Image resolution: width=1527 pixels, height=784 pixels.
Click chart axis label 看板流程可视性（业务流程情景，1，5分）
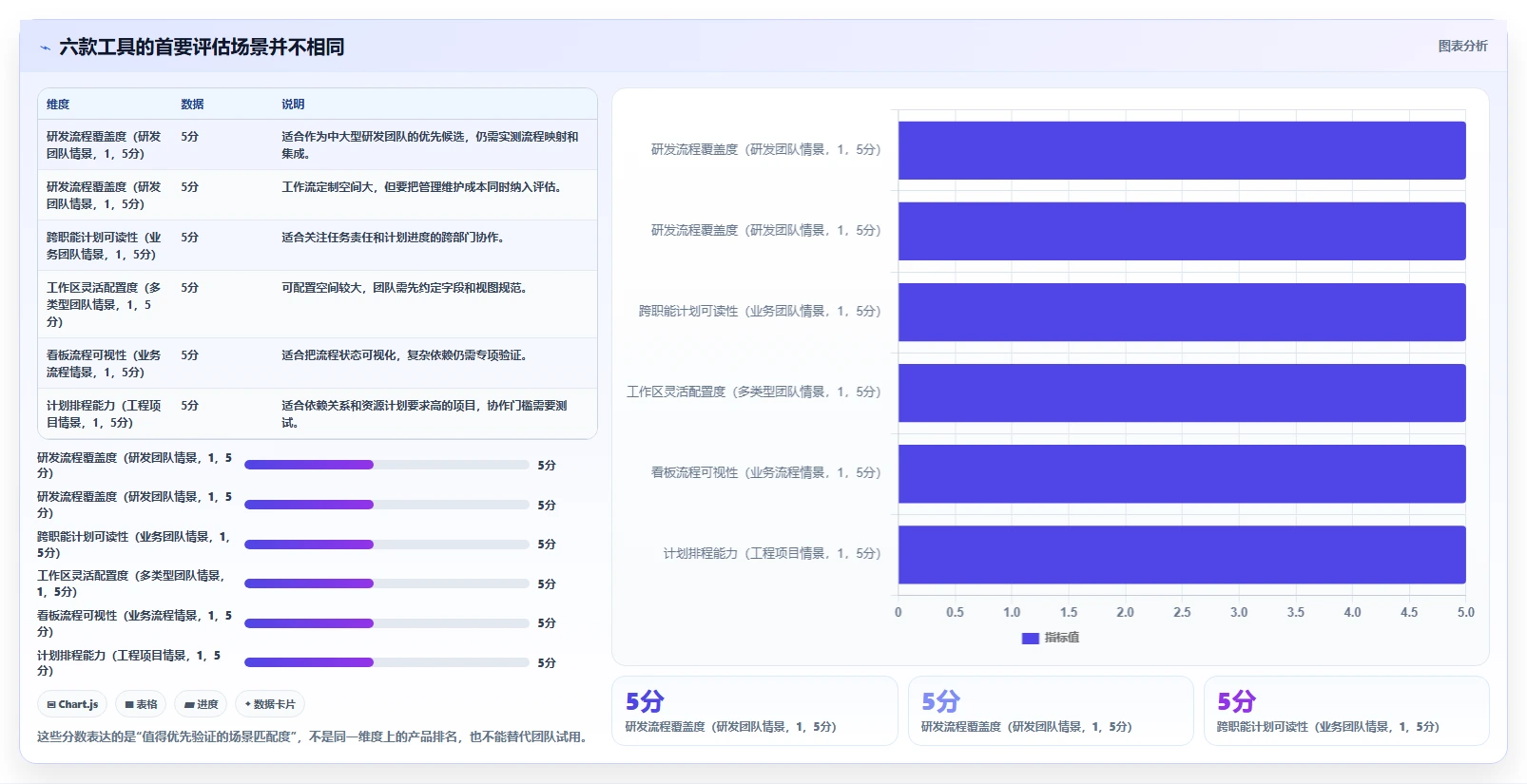[x=765, y=472]
